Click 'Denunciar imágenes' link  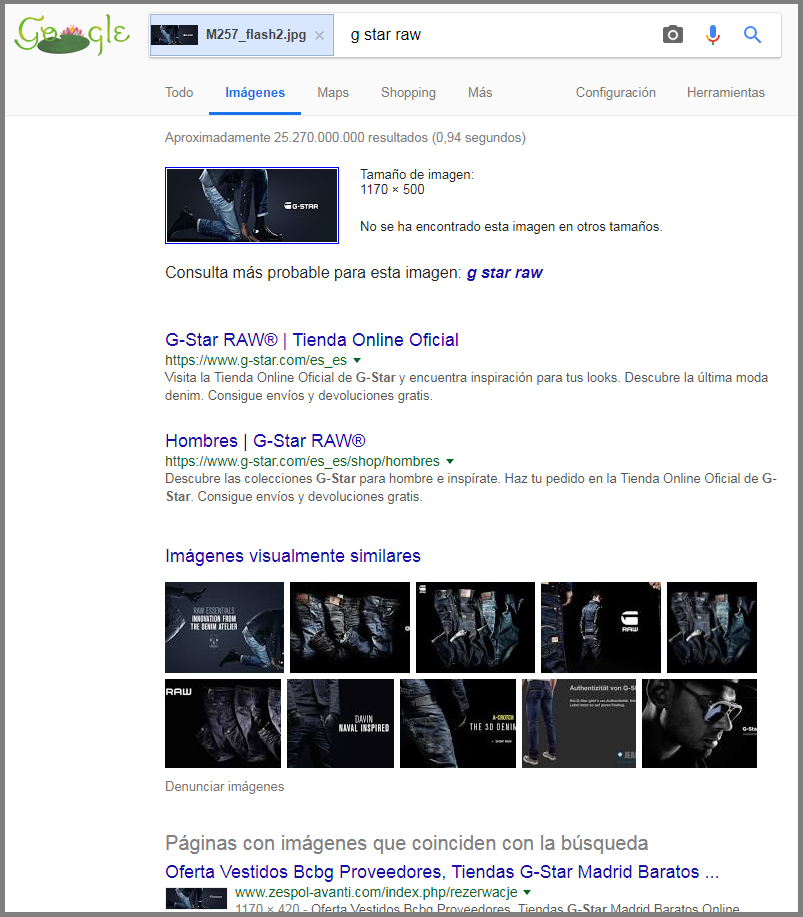pyautogui.click(x=225, y=787)
